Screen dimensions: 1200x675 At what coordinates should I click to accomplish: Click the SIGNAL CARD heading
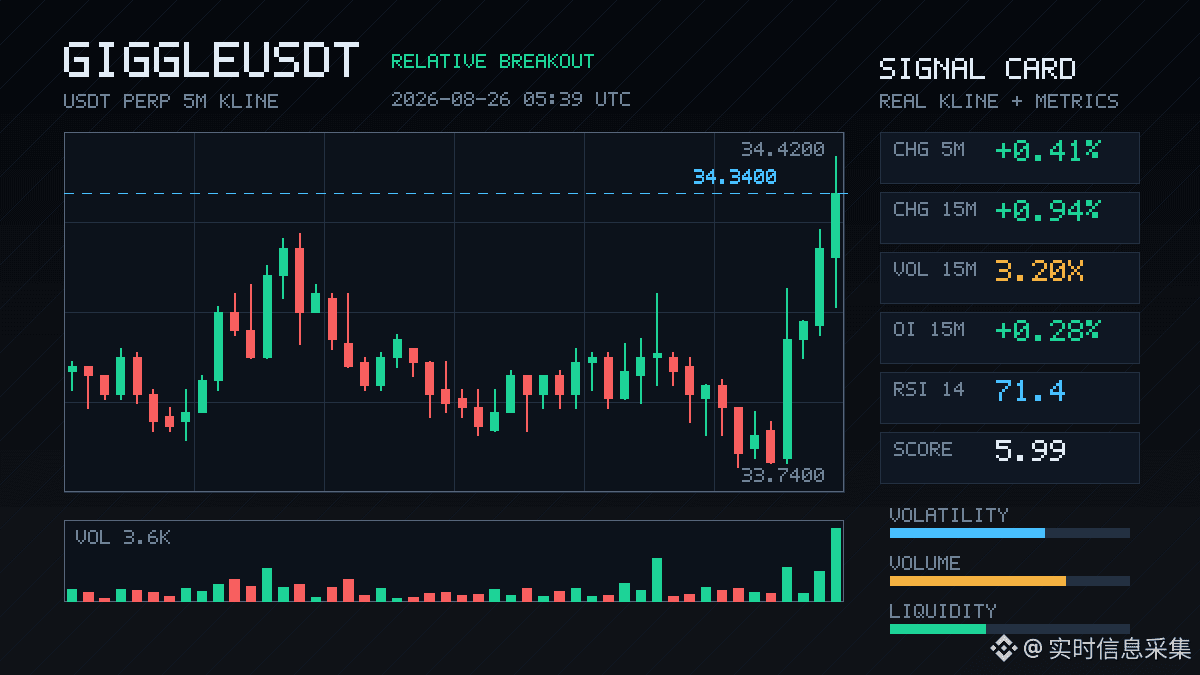point(977,69)
